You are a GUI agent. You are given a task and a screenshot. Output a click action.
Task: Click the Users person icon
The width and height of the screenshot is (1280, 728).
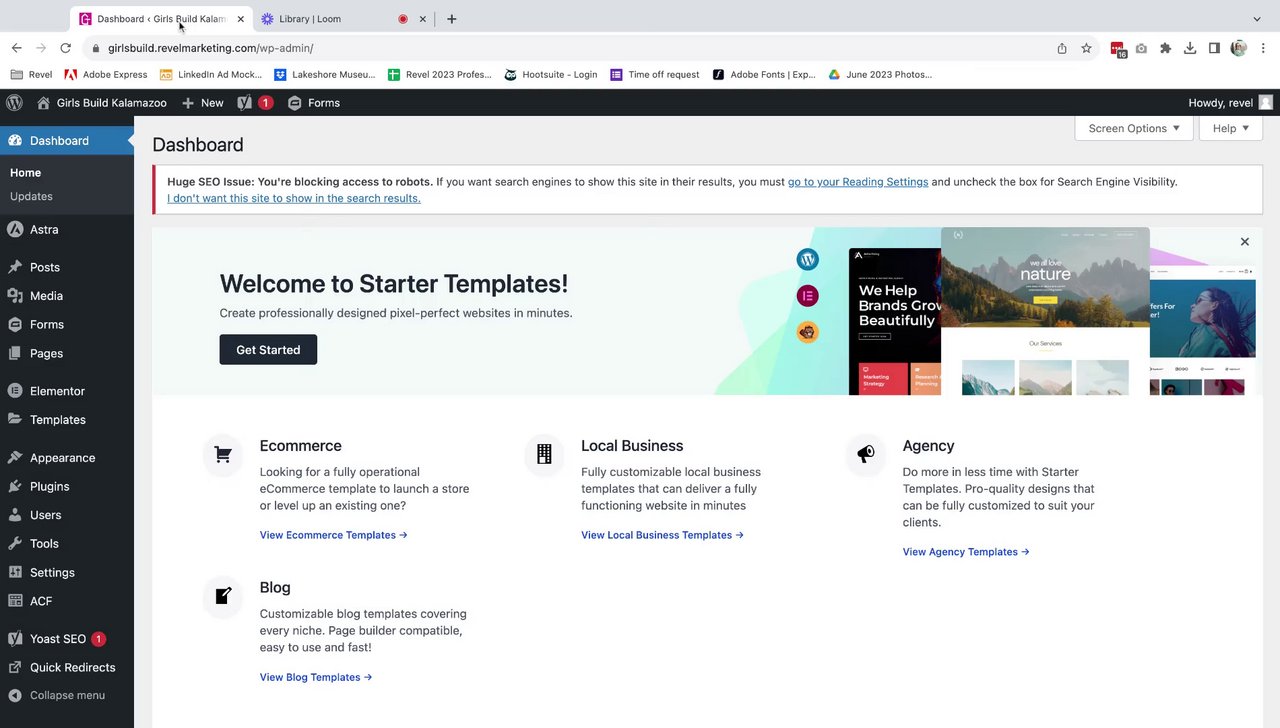point(15,515)
